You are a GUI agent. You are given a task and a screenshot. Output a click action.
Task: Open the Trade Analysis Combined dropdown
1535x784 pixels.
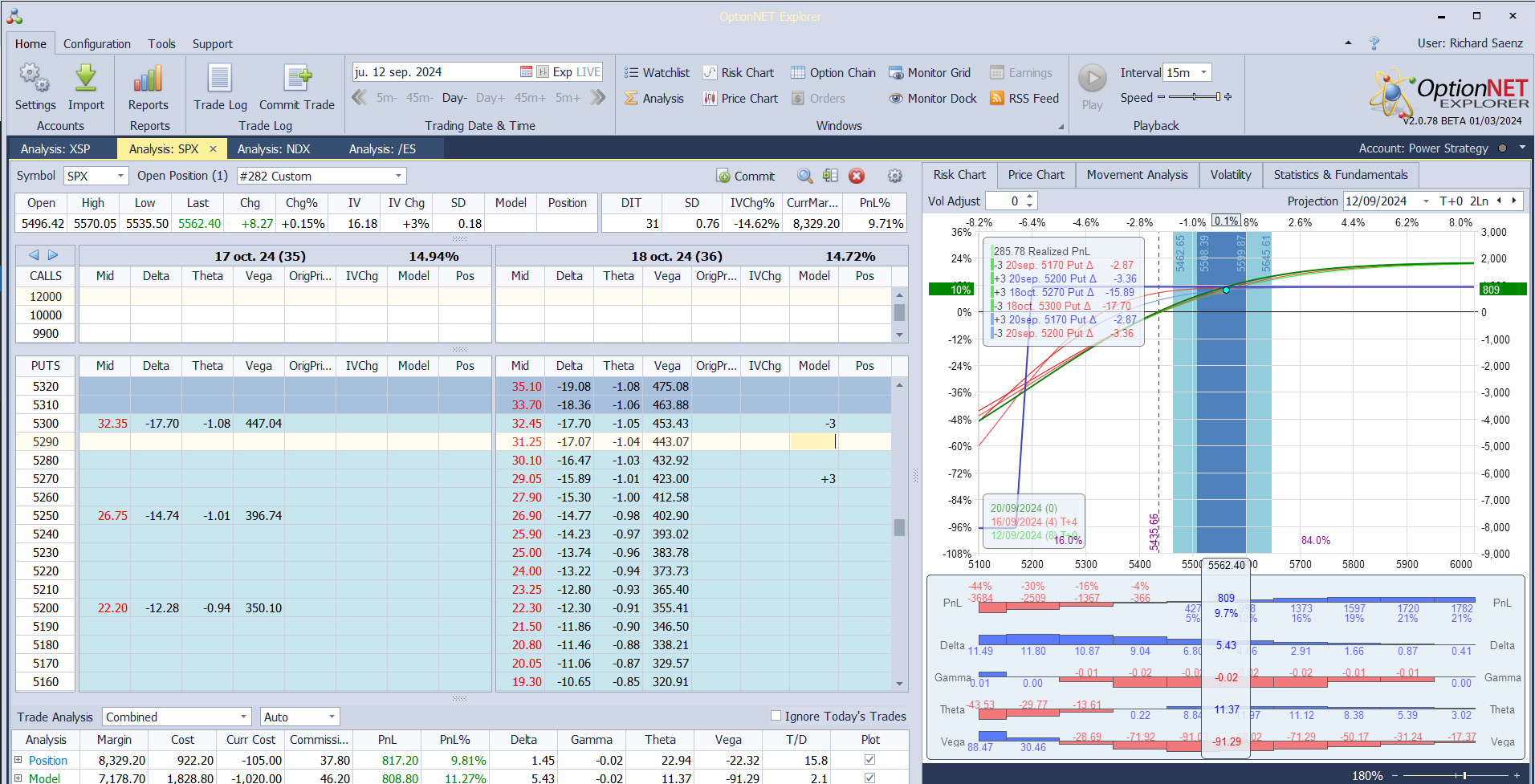244,717
